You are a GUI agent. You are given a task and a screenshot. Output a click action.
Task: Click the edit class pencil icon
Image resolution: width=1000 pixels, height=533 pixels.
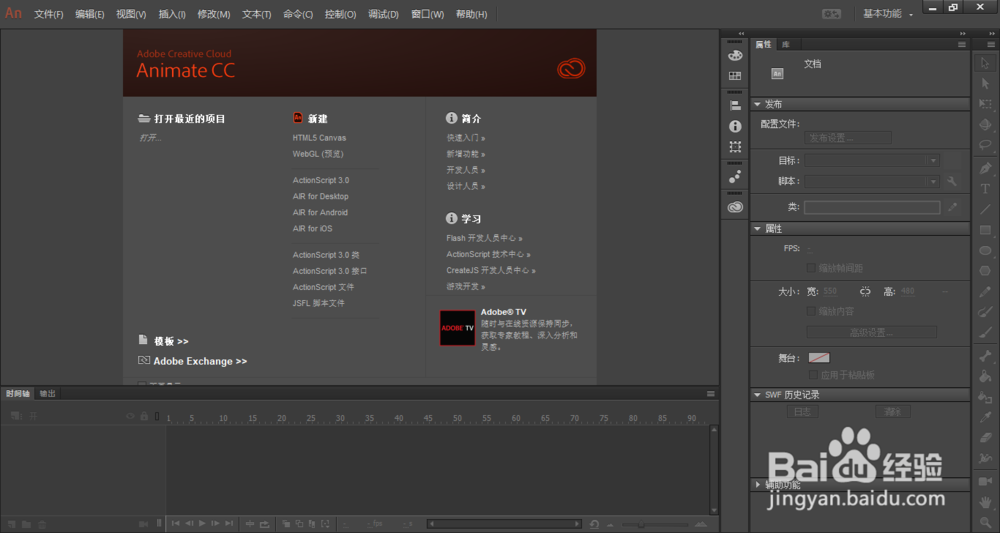952,207
